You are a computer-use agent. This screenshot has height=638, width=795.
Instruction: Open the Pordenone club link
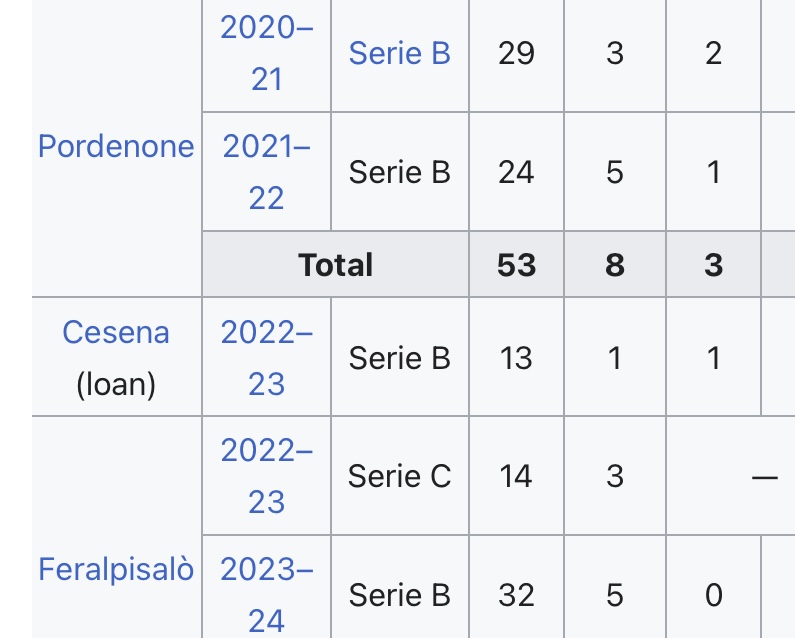tap(116, 147)
